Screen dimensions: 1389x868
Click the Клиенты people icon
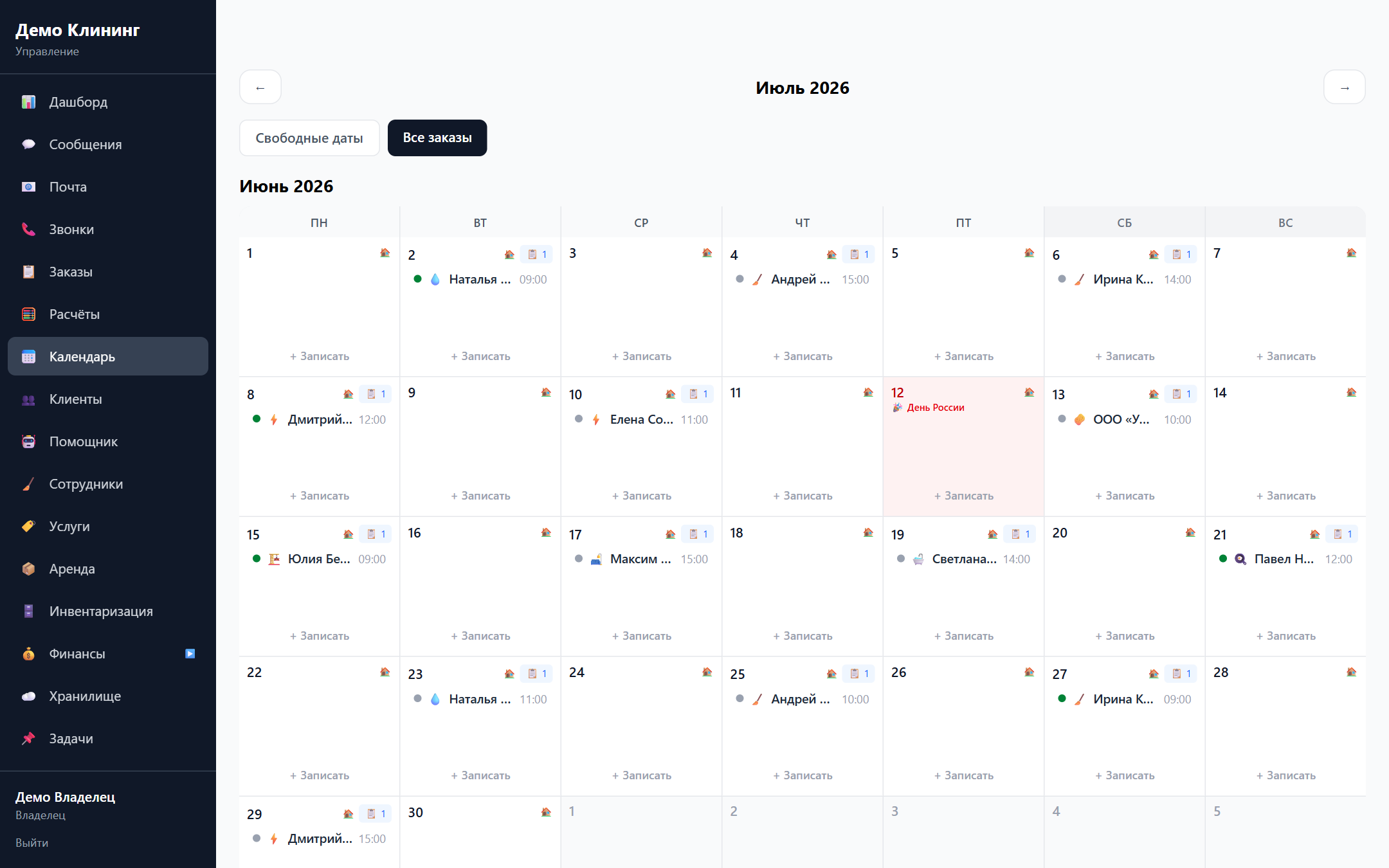tap(28, 399)
